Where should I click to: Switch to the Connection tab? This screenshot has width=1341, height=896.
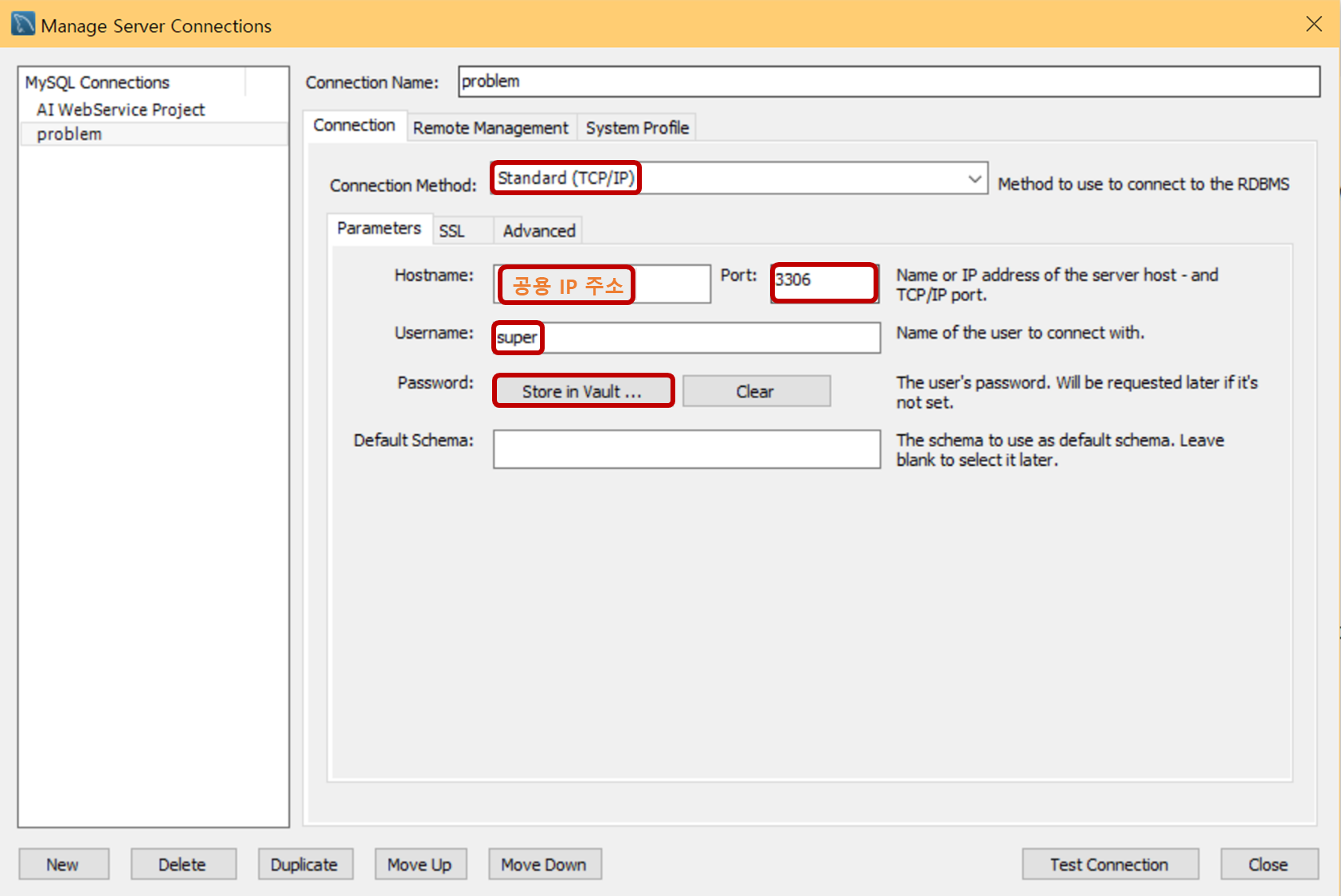354,126
